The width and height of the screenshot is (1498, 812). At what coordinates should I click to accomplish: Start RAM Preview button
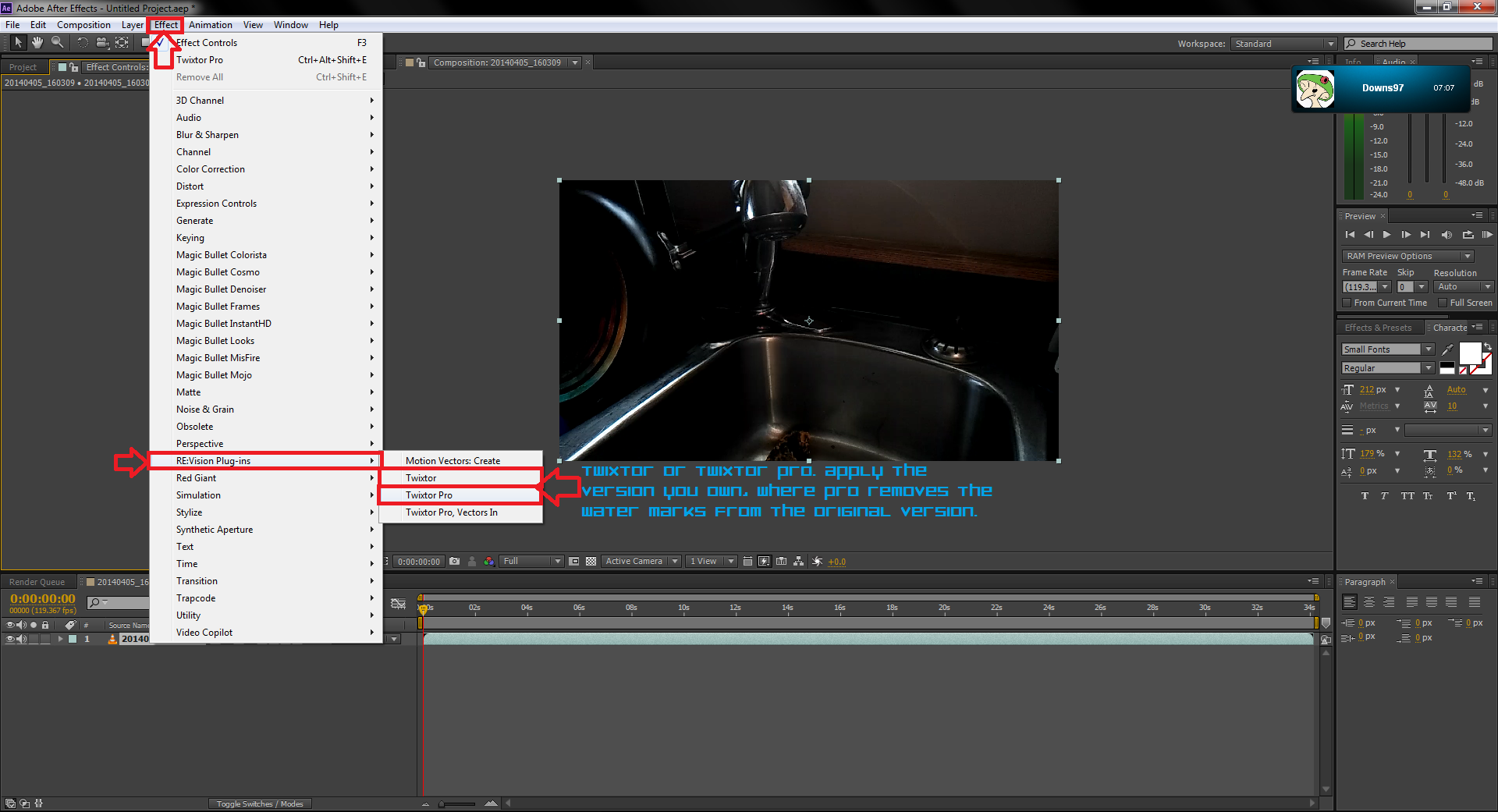pyautogui.click(x=1487, y=235)
